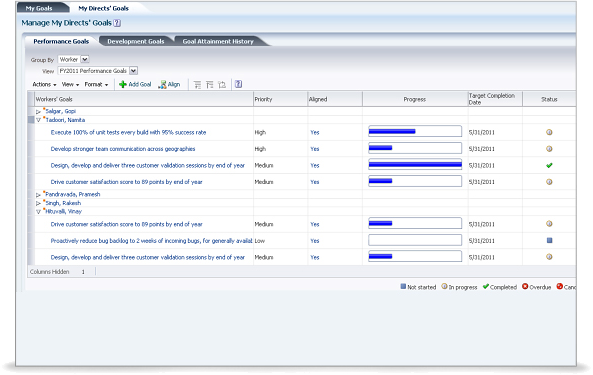Click Aligned Yes for Execute 100% unit tests
The image size is (593, 375).
point(315,132)
